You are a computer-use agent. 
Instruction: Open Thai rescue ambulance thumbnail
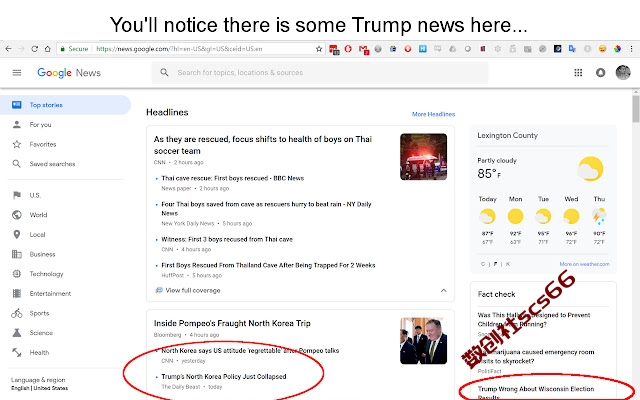click(423, 157)
